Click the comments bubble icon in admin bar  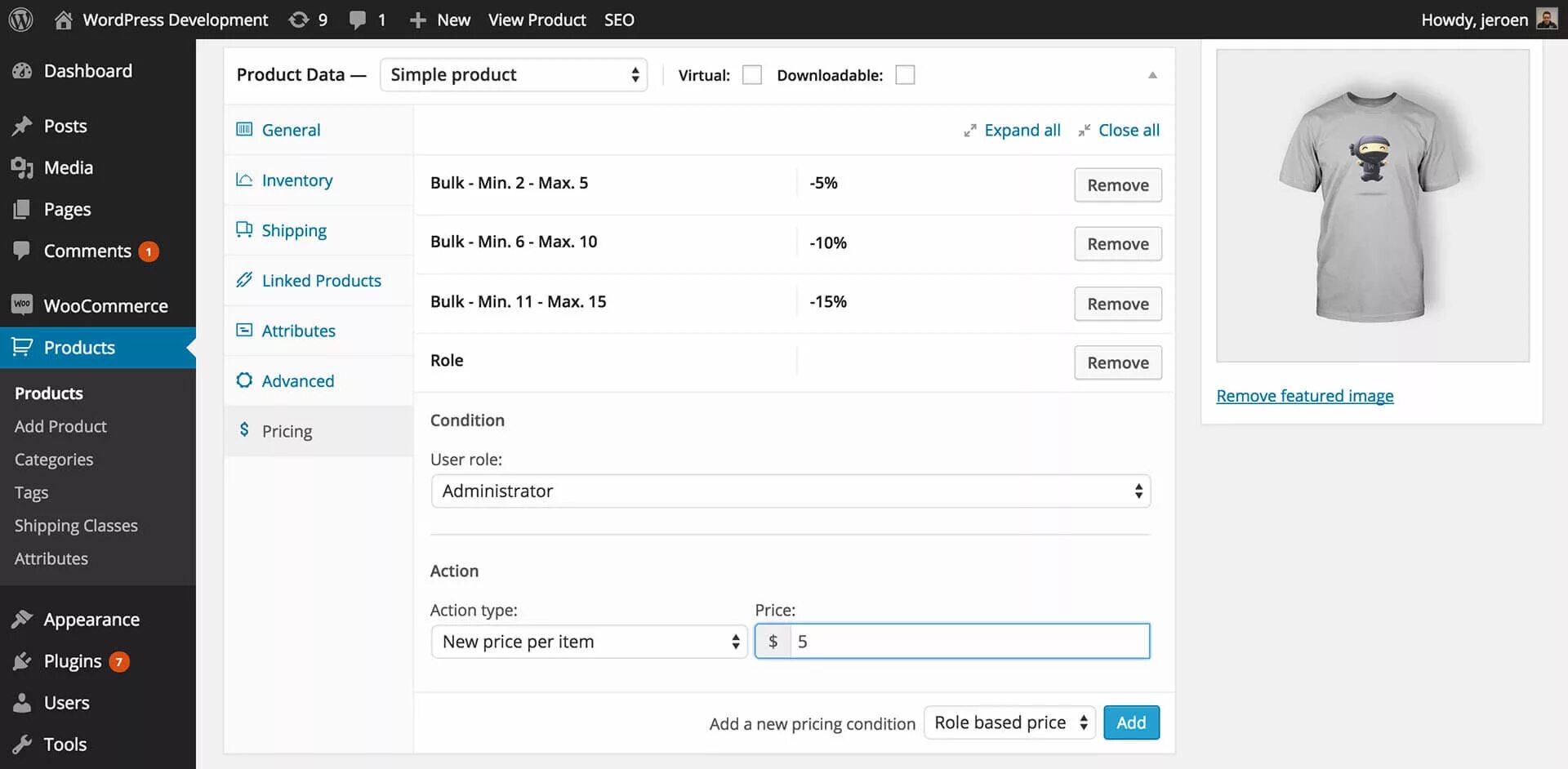[358, 20]
